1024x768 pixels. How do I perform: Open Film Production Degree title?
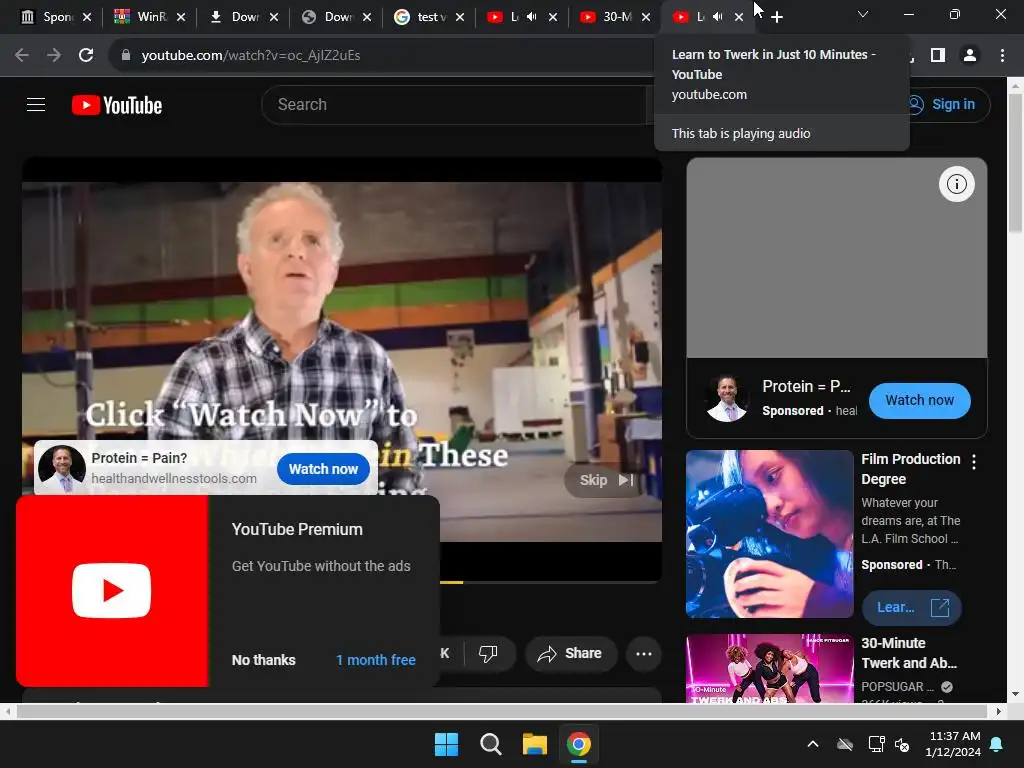coord(910,469)
